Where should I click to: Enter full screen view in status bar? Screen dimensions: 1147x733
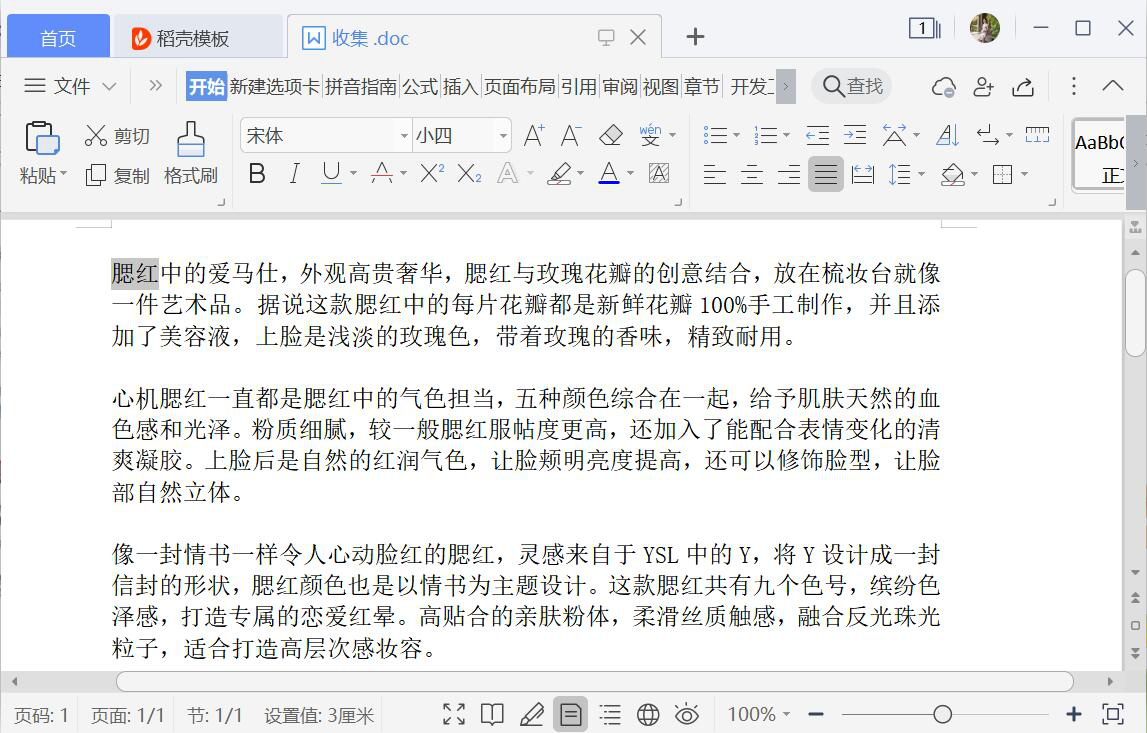click(x=454, y=714)
